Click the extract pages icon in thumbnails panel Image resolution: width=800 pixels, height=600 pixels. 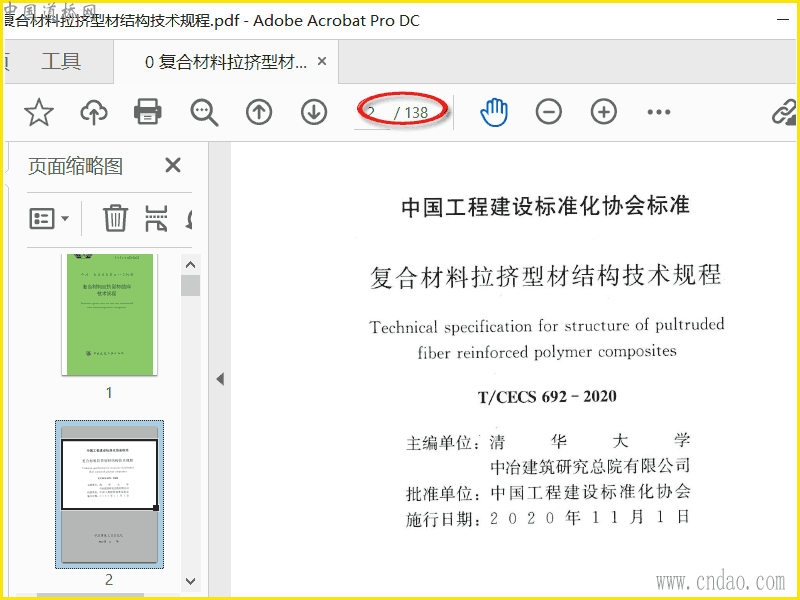point(156,218)
